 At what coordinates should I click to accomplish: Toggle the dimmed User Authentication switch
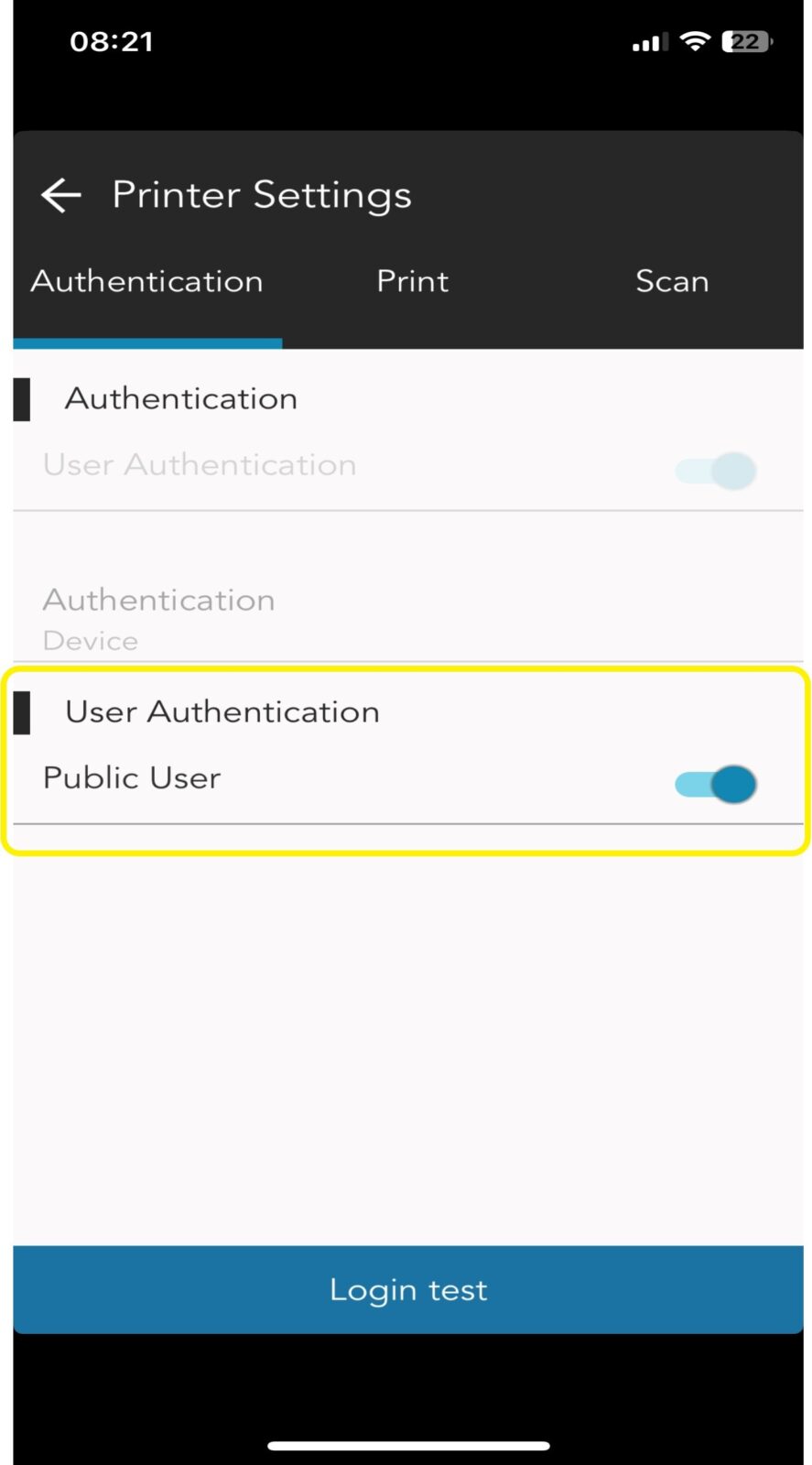[x=716, y=471]
